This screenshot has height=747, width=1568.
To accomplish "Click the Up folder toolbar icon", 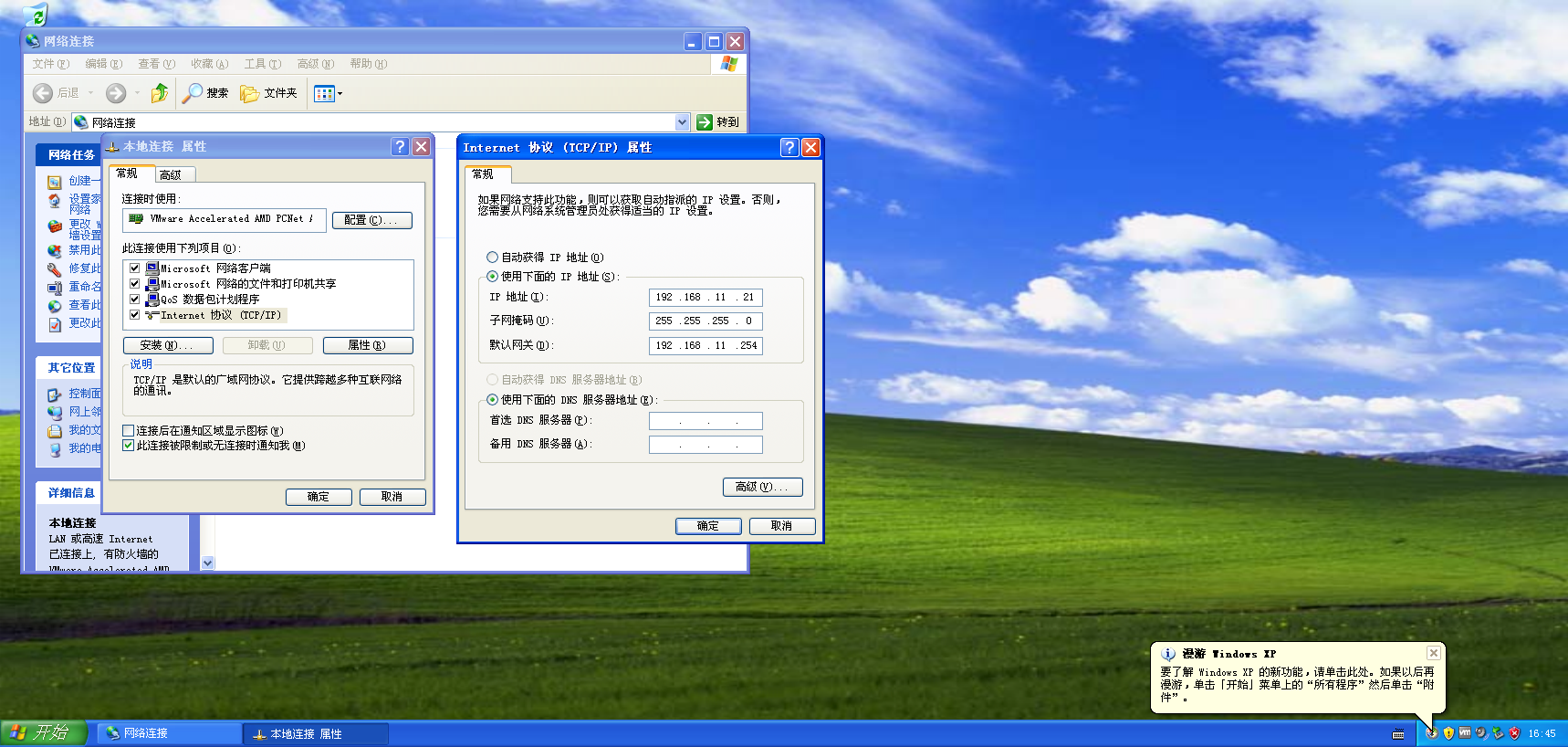I will click(x=159, y=93).
